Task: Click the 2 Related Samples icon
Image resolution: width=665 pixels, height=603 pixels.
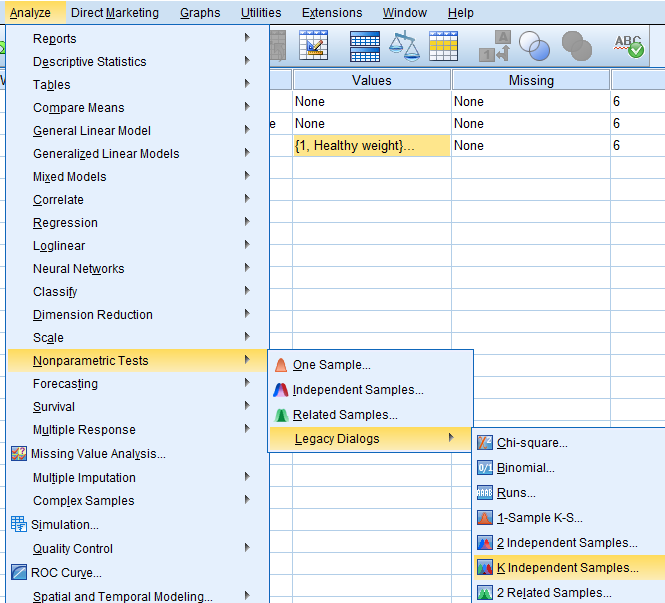Action: 485,592
